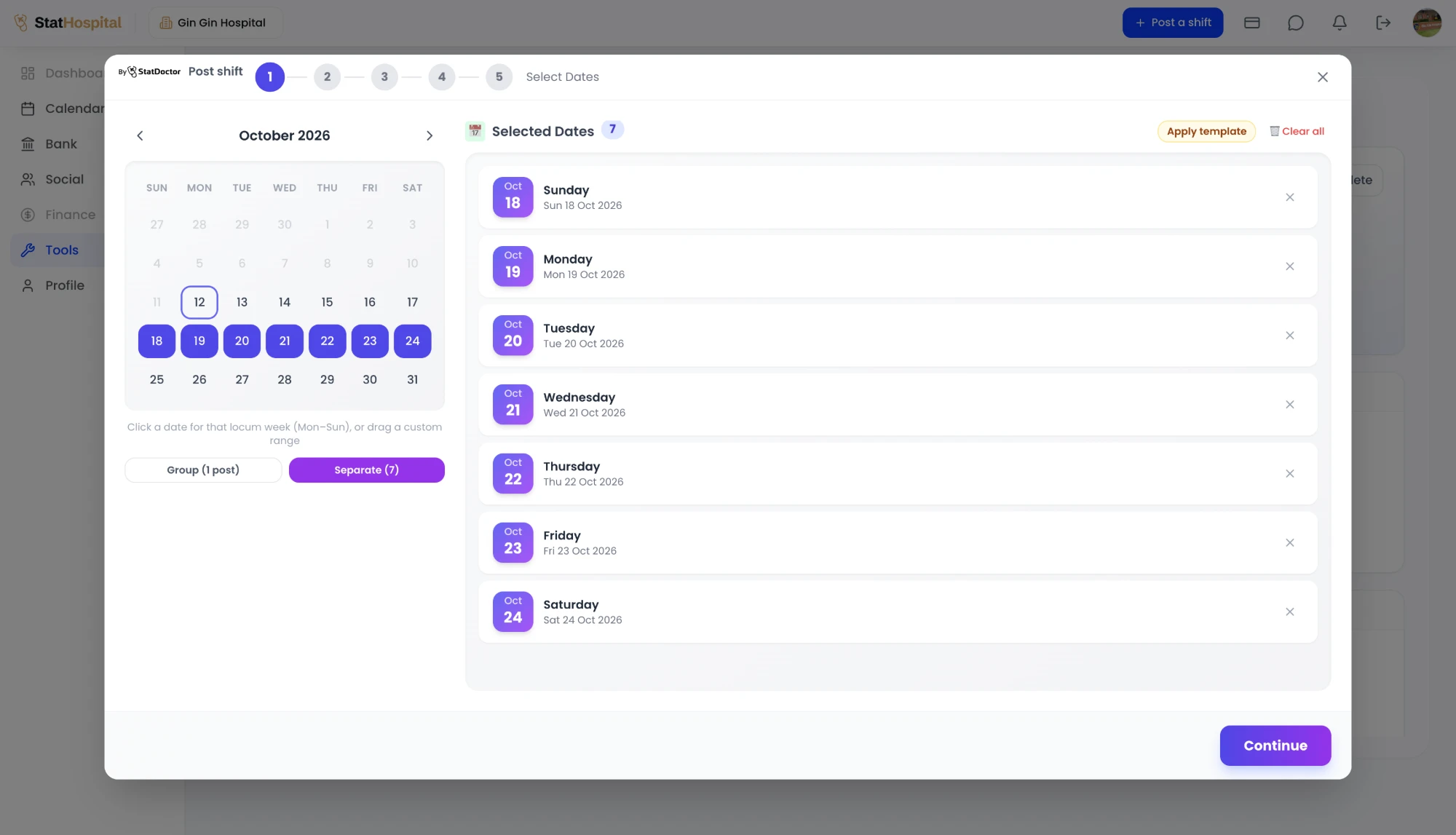Jump to step 5 of Post shift
The width and height of the screenshot is (1456, 835).
click(x=499, y=77)
